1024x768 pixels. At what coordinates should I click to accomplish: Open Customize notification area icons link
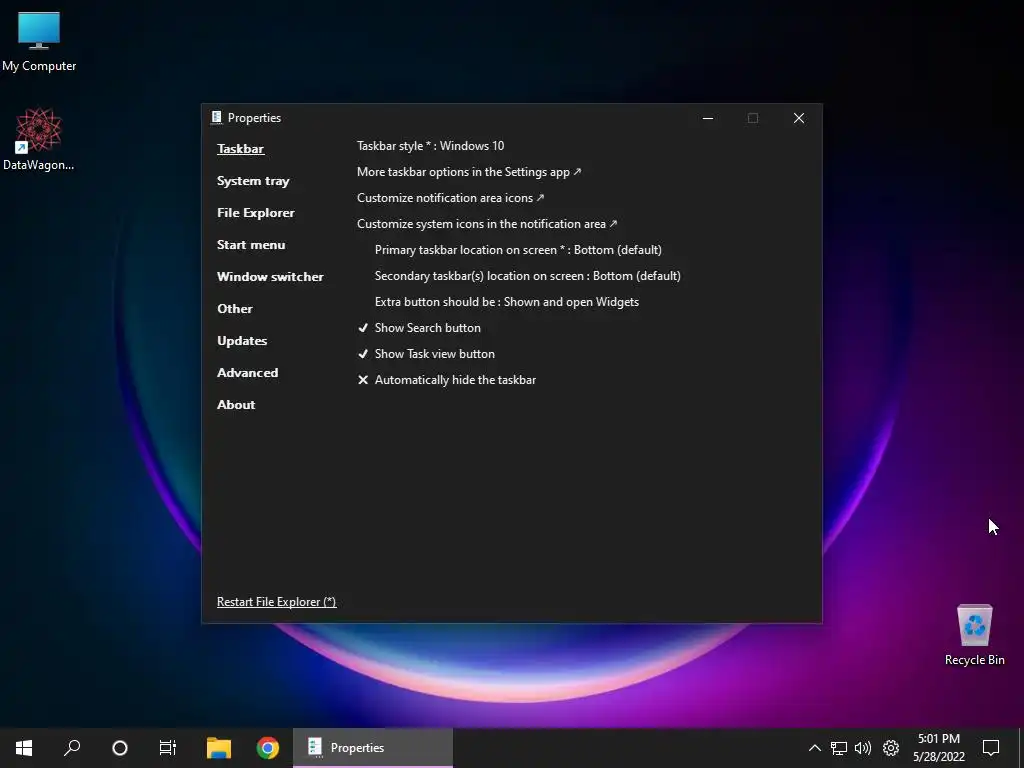[x=451, y=198]
